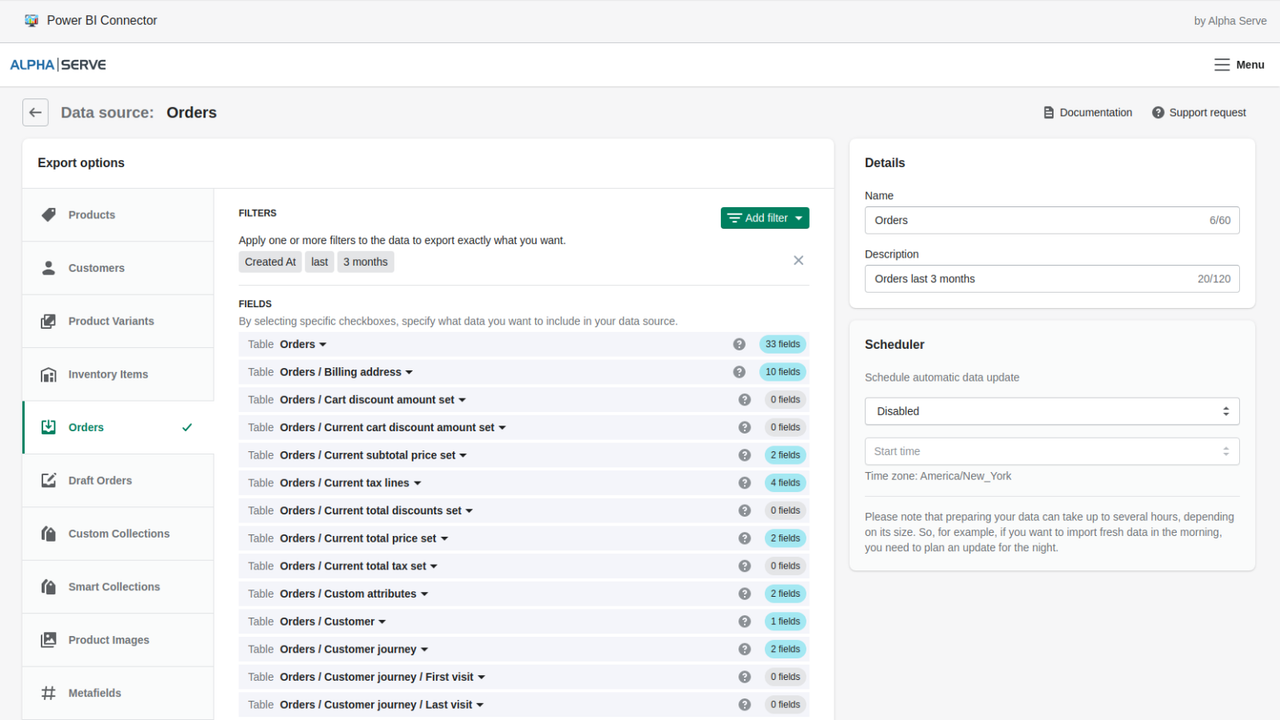The image size is (1280, 720).
Task: Click the Customers person icon
Action: pyautogui.click(x=48, y=268)
